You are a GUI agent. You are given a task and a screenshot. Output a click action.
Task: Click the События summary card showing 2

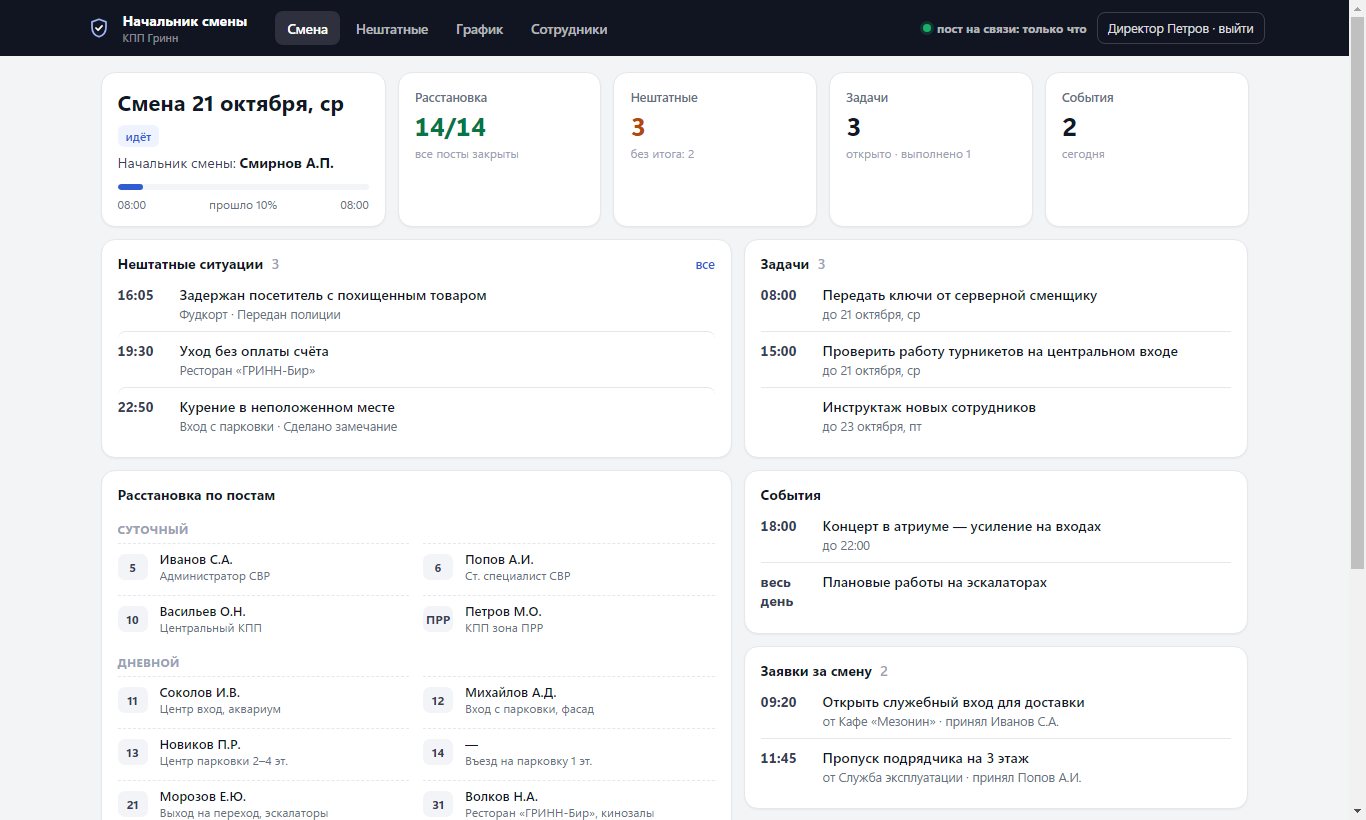point(1147,150)
